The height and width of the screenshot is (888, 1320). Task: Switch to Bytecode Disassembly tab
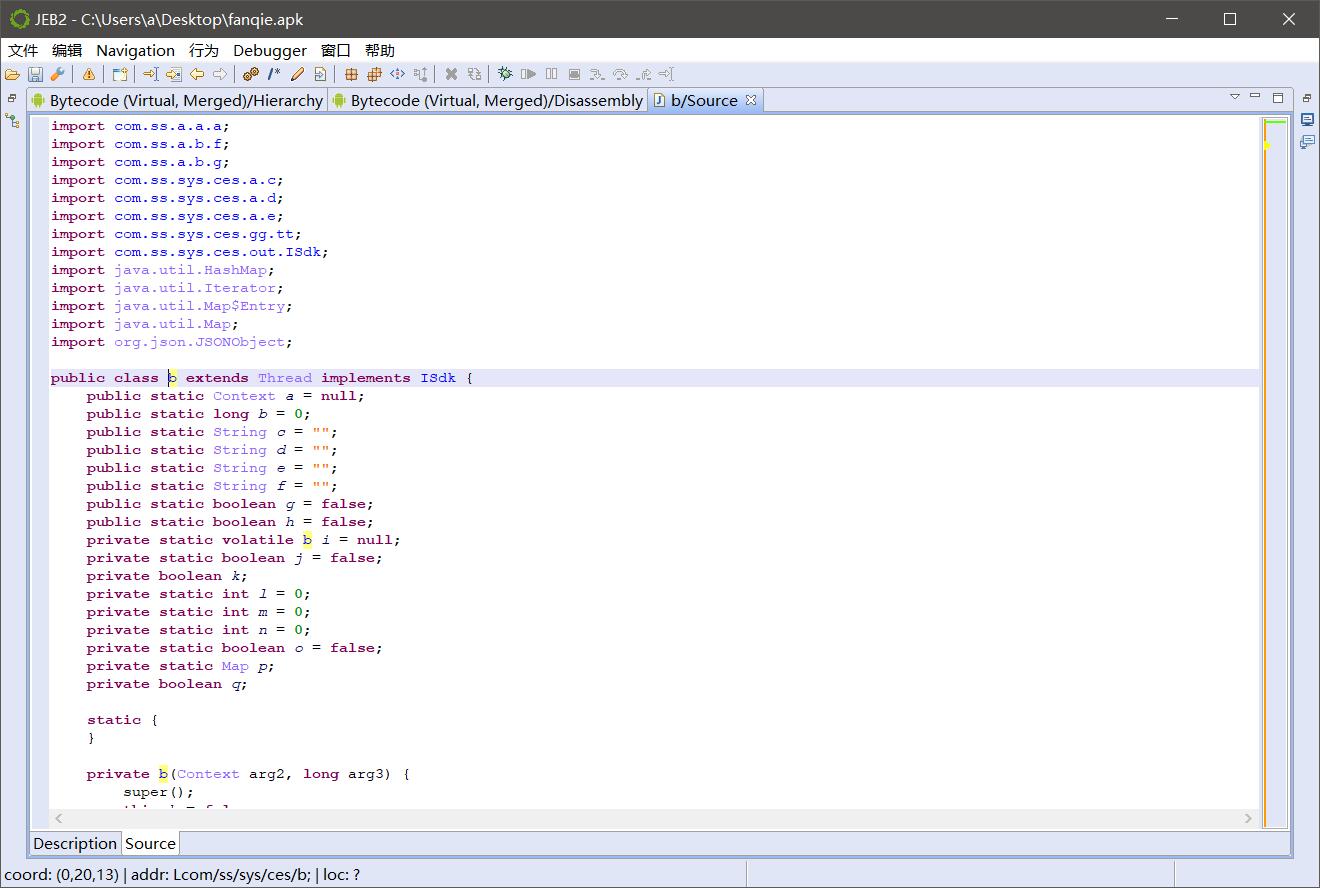pos(487,100)
